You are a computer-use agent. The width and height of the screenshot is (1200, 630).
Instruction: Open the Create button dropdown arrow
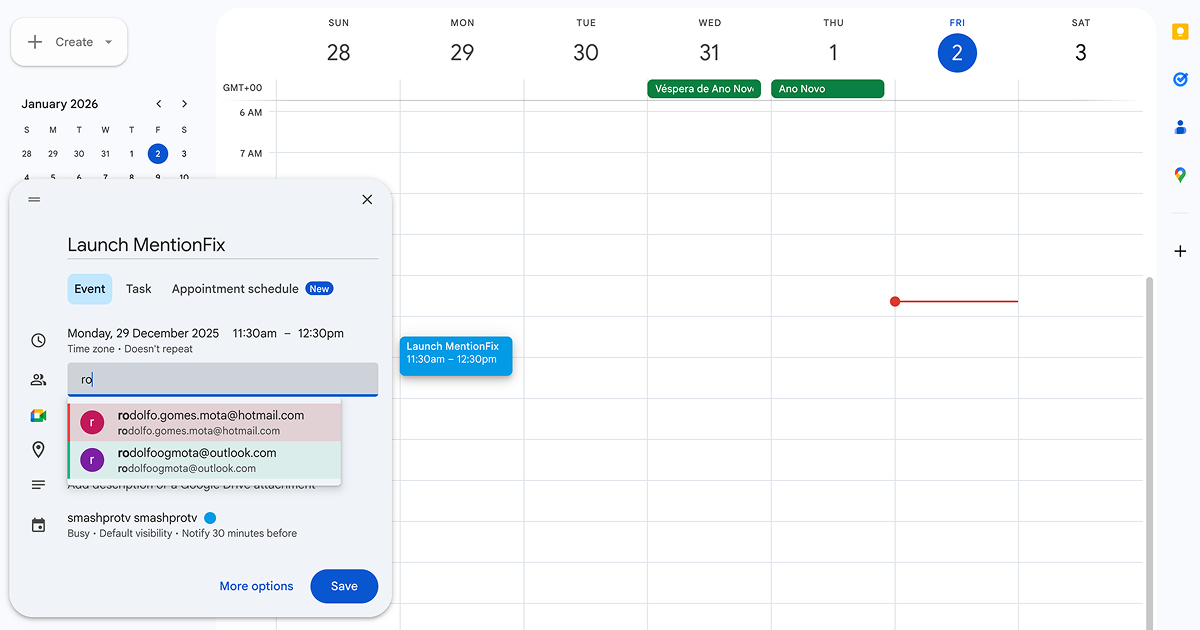click(108, 41)
